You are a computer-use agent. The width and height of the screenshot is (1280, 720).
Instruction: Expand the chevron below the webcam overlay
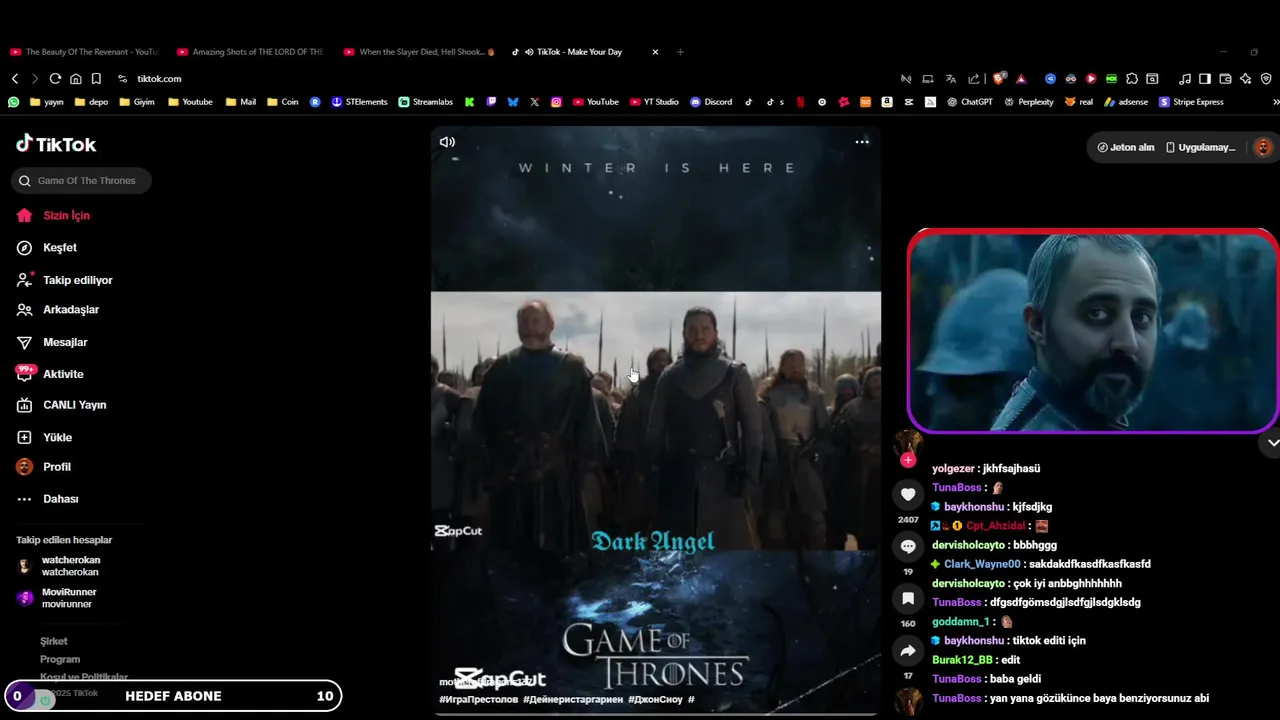coord(1273,442)
